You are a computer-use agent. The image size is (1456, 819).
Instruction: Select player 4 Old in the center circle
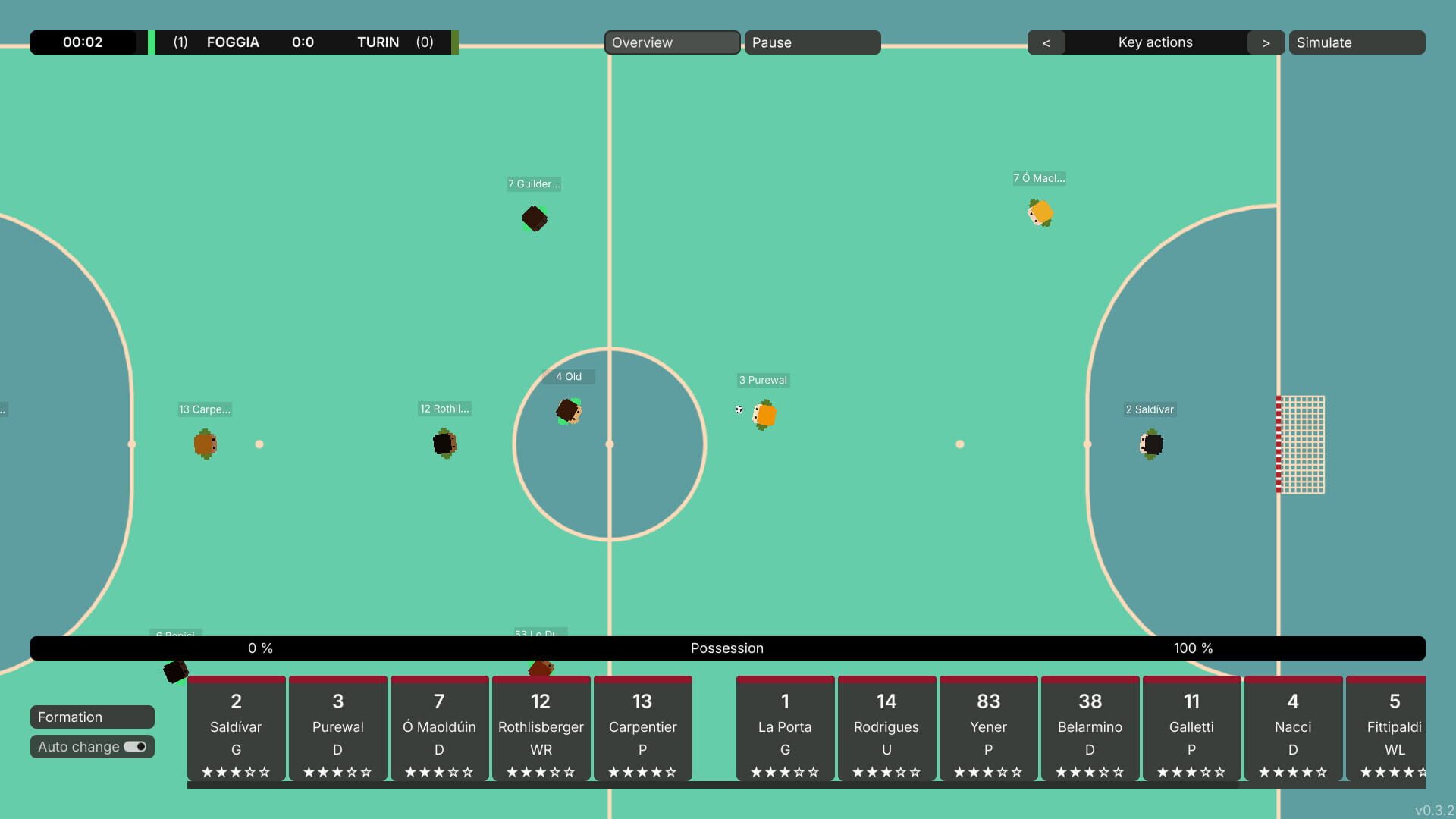[570, 411]
